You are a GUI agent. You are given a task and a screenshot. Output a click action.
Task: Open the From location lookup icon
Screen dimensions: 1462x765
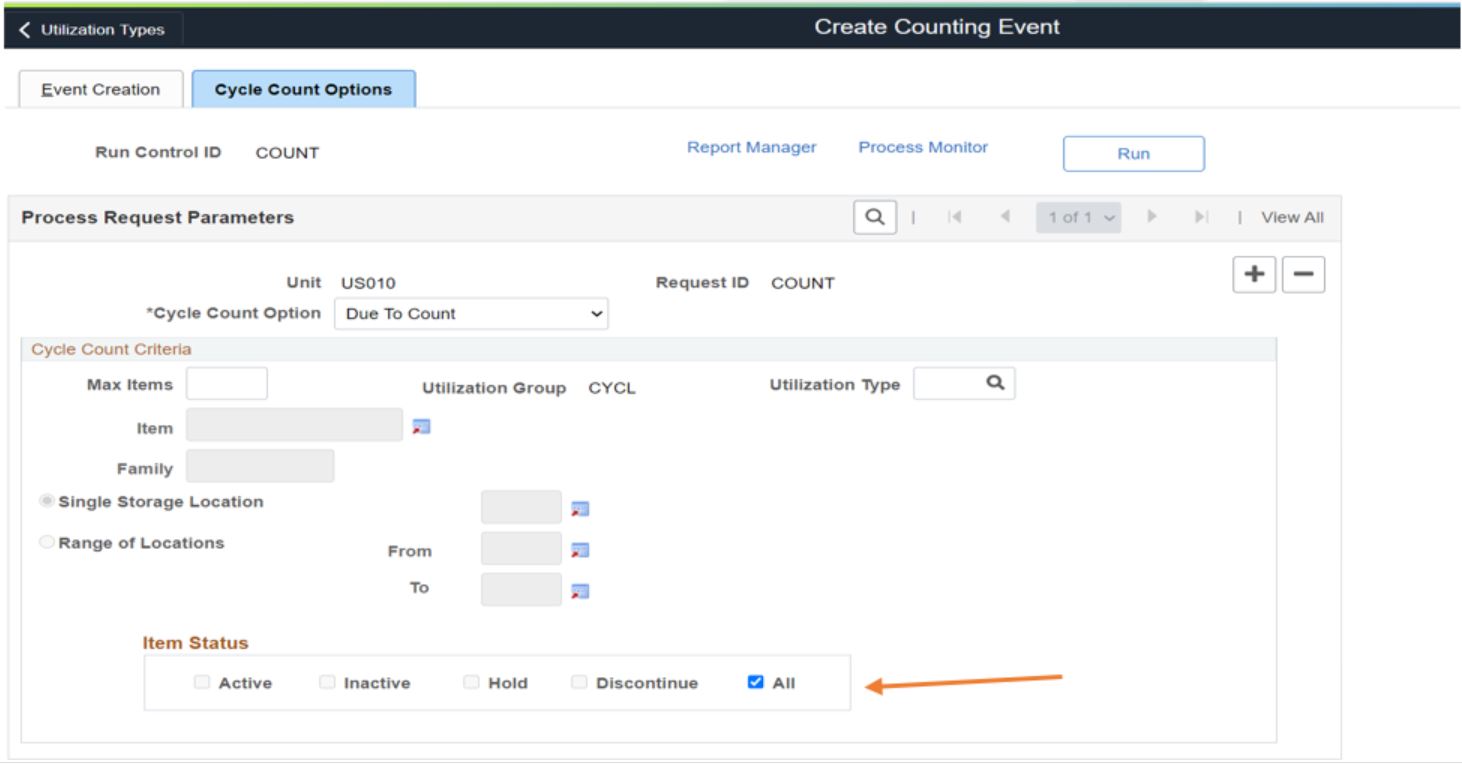click(x=579, y=549)
